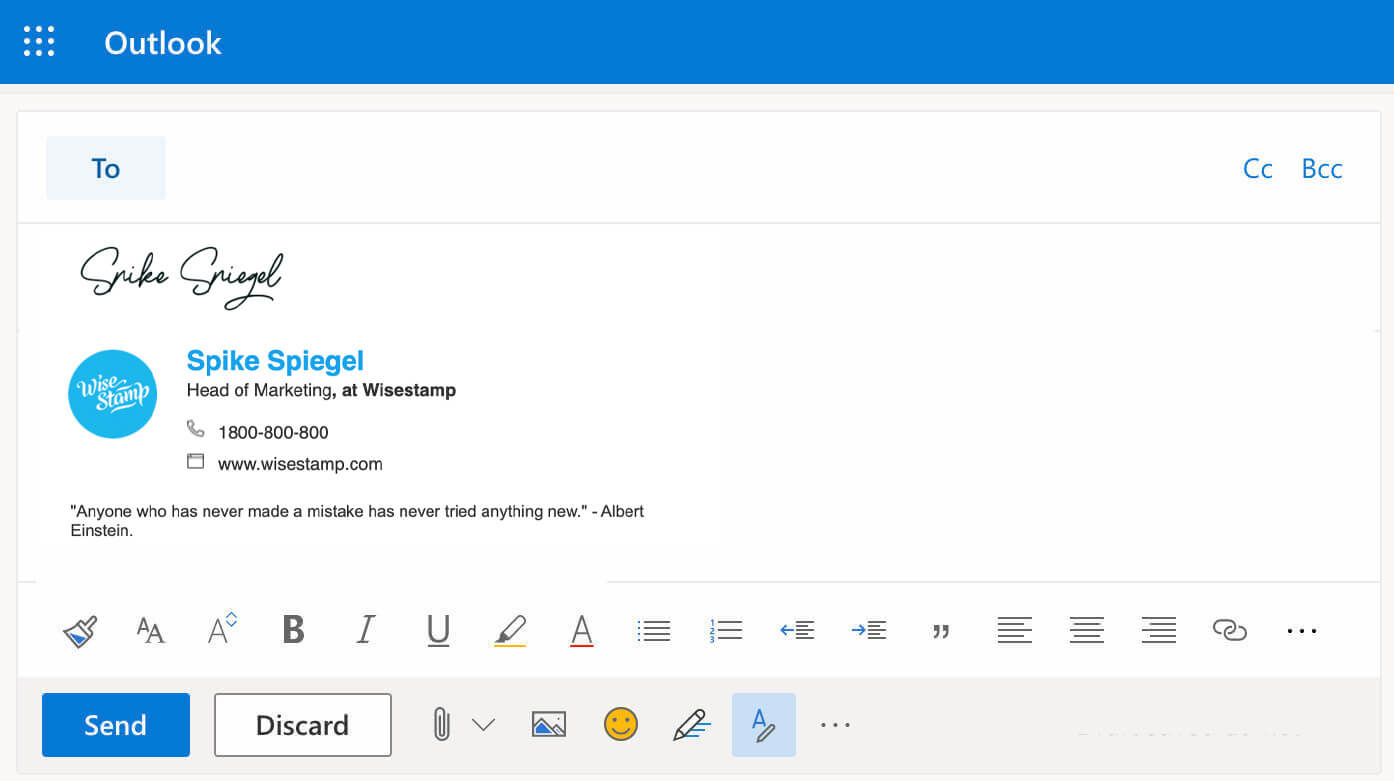Click the phone number 1800-800-800
Screen dimensions: 1394x781
tap(273, 433)
